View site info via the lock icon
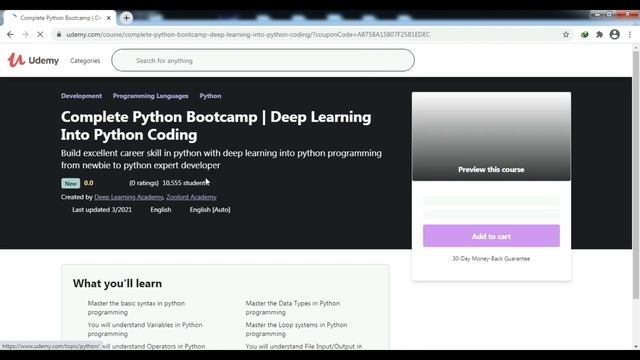Viewport: 640px width, 360px height. point(59,35)
